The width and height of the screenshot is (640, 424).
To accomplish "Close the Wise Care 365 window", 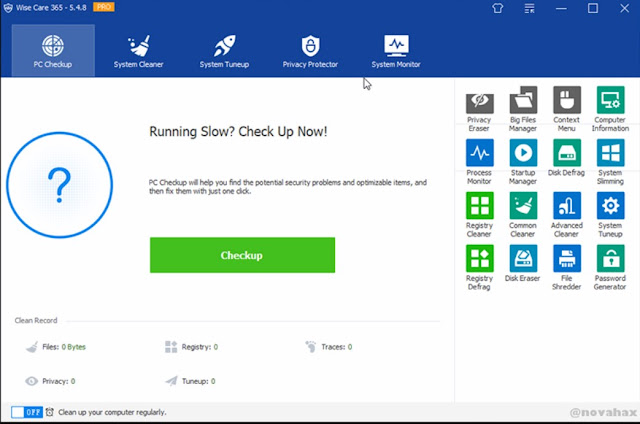I will click(x=624, y=8).
